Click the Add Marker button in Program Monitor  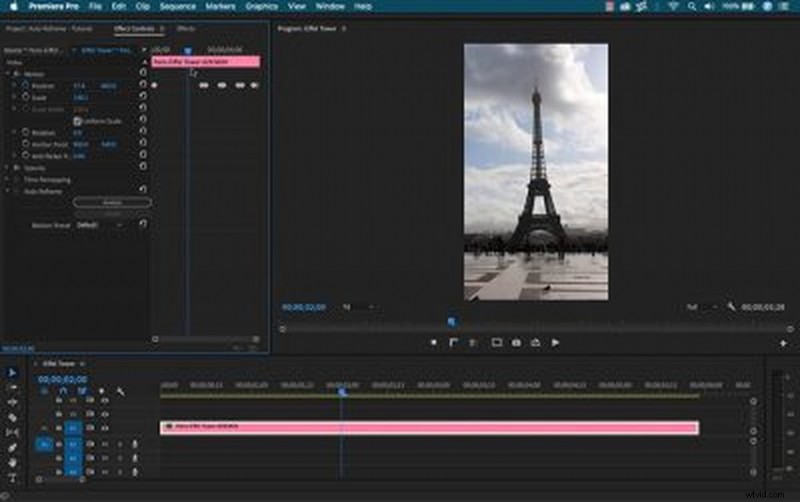click(434, 342)
